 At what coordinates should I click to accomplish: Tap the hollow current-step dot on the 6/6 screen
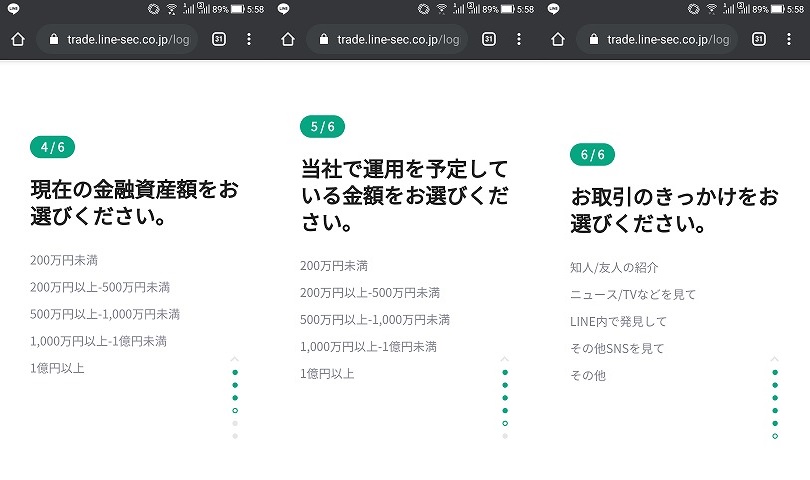[x=775, y=436]
